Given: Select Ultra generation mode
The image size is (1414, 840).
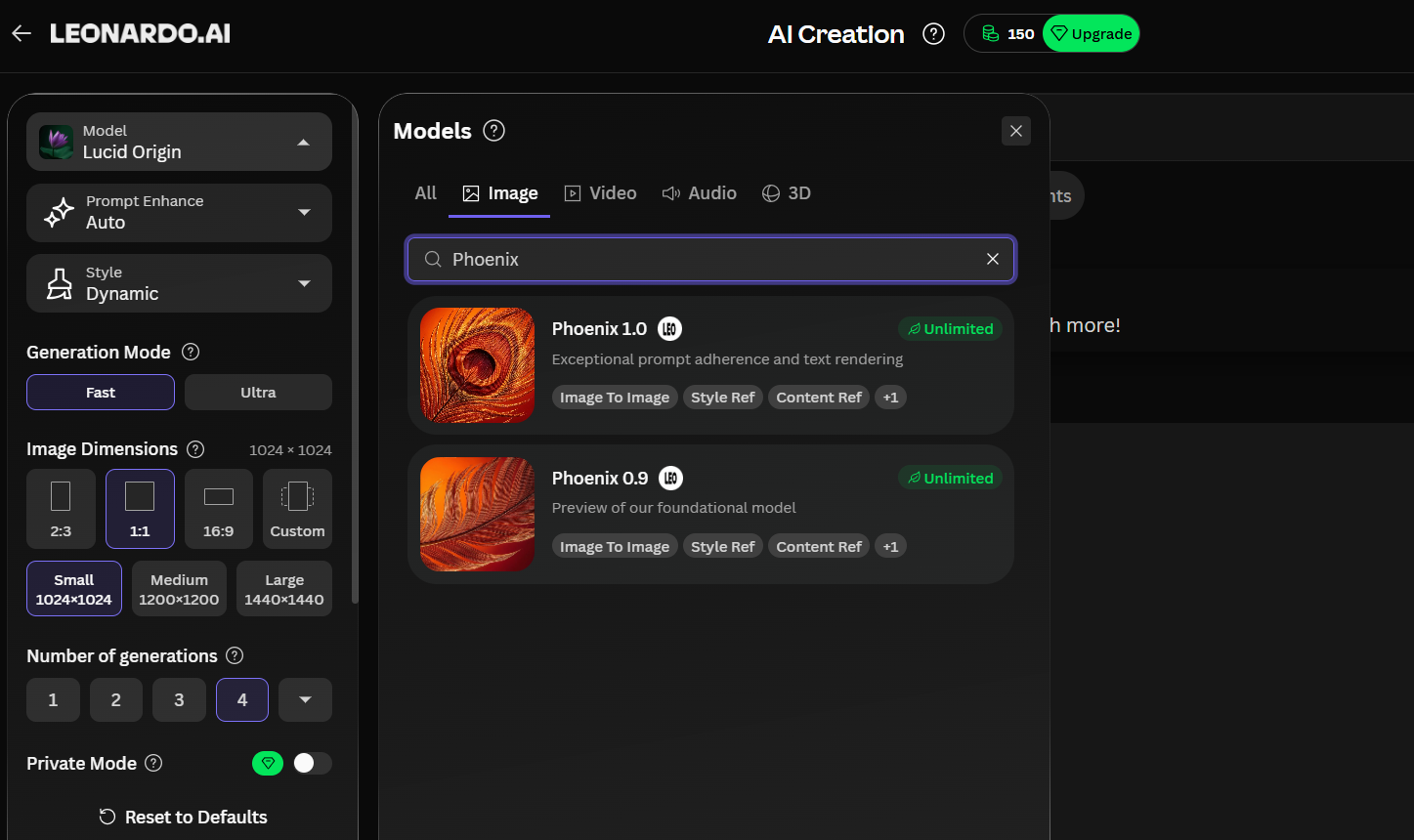Looking at the screenshot, I should click(258, 393).
